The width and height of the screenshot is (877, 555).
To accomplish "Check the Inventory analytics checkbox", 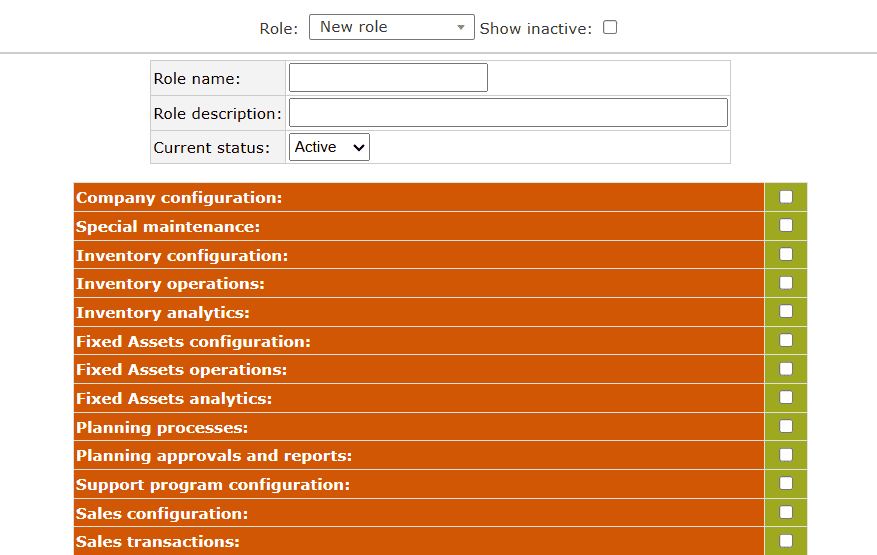I will (x=786, y=311).
